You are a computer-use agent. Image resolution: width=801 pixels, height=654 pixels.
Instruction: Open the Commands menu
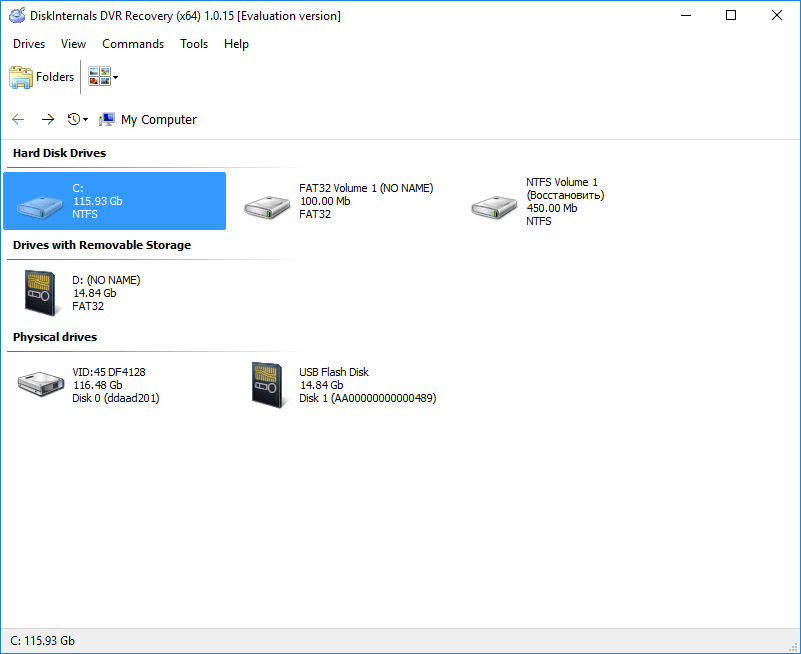[133, 44]
